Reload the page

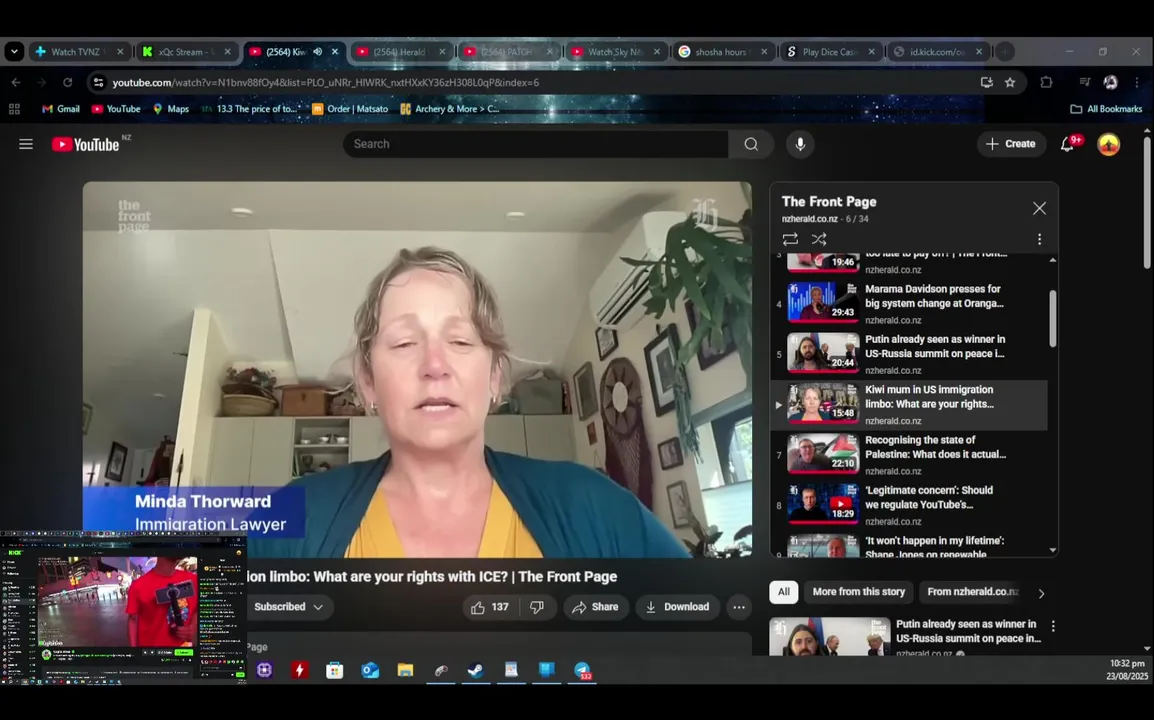pos(68,82)
